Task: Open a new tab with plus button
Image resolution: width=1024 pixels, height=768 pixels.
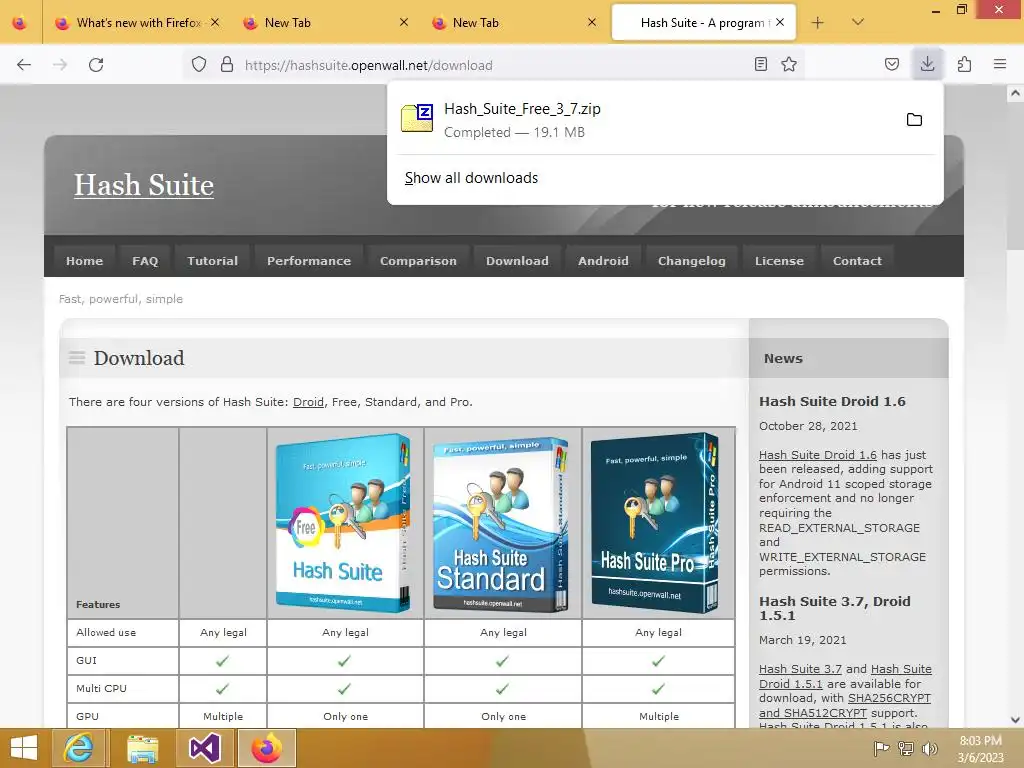Action: (818, 23)
